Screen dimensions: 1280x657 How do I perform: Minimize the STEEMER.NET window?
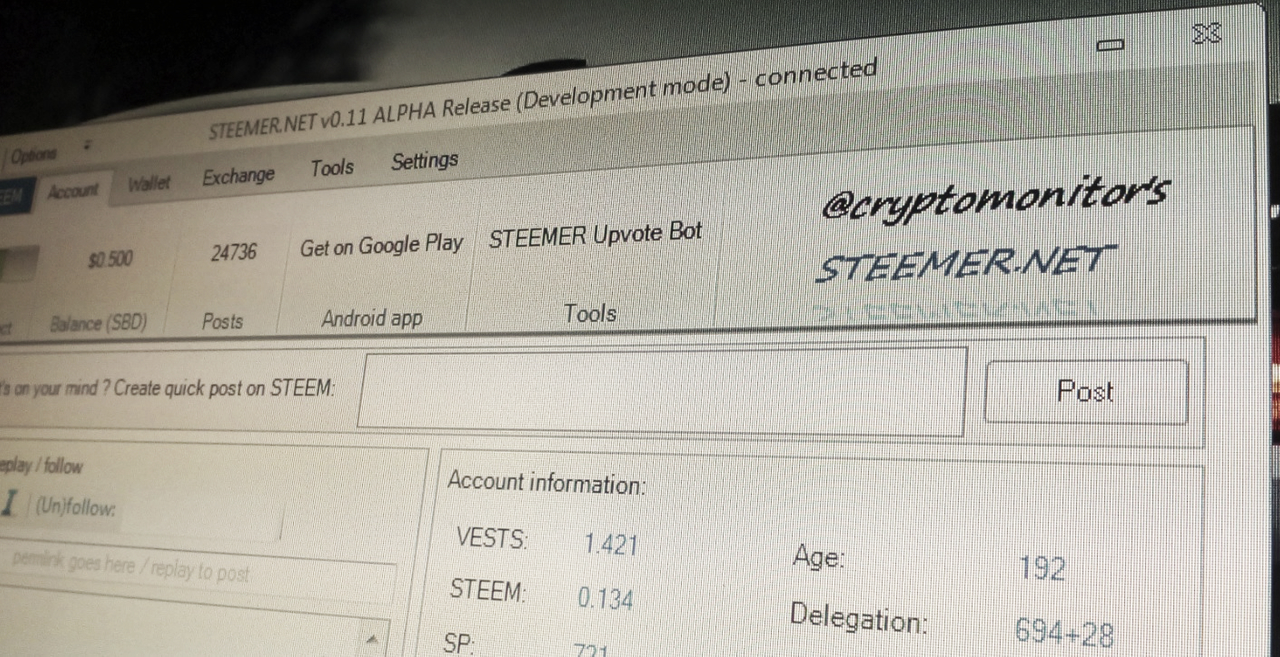(1110, 45)
